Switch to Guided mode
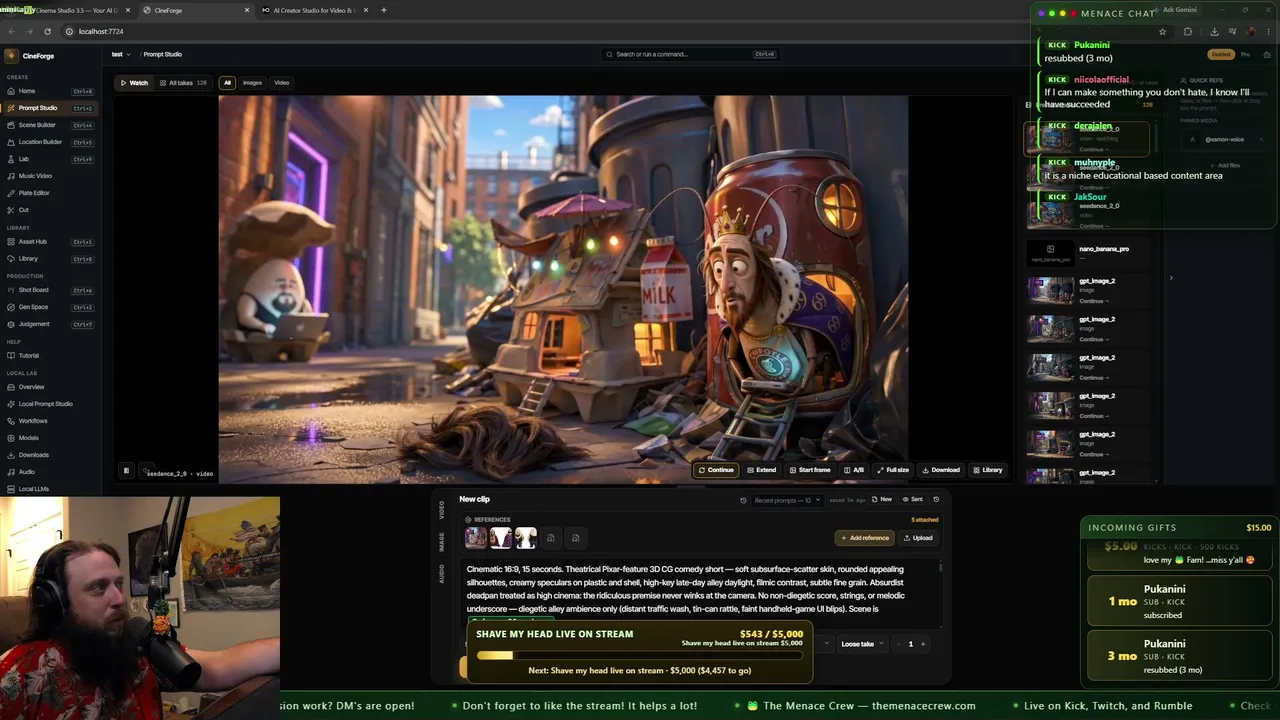 pos(1220,54)
